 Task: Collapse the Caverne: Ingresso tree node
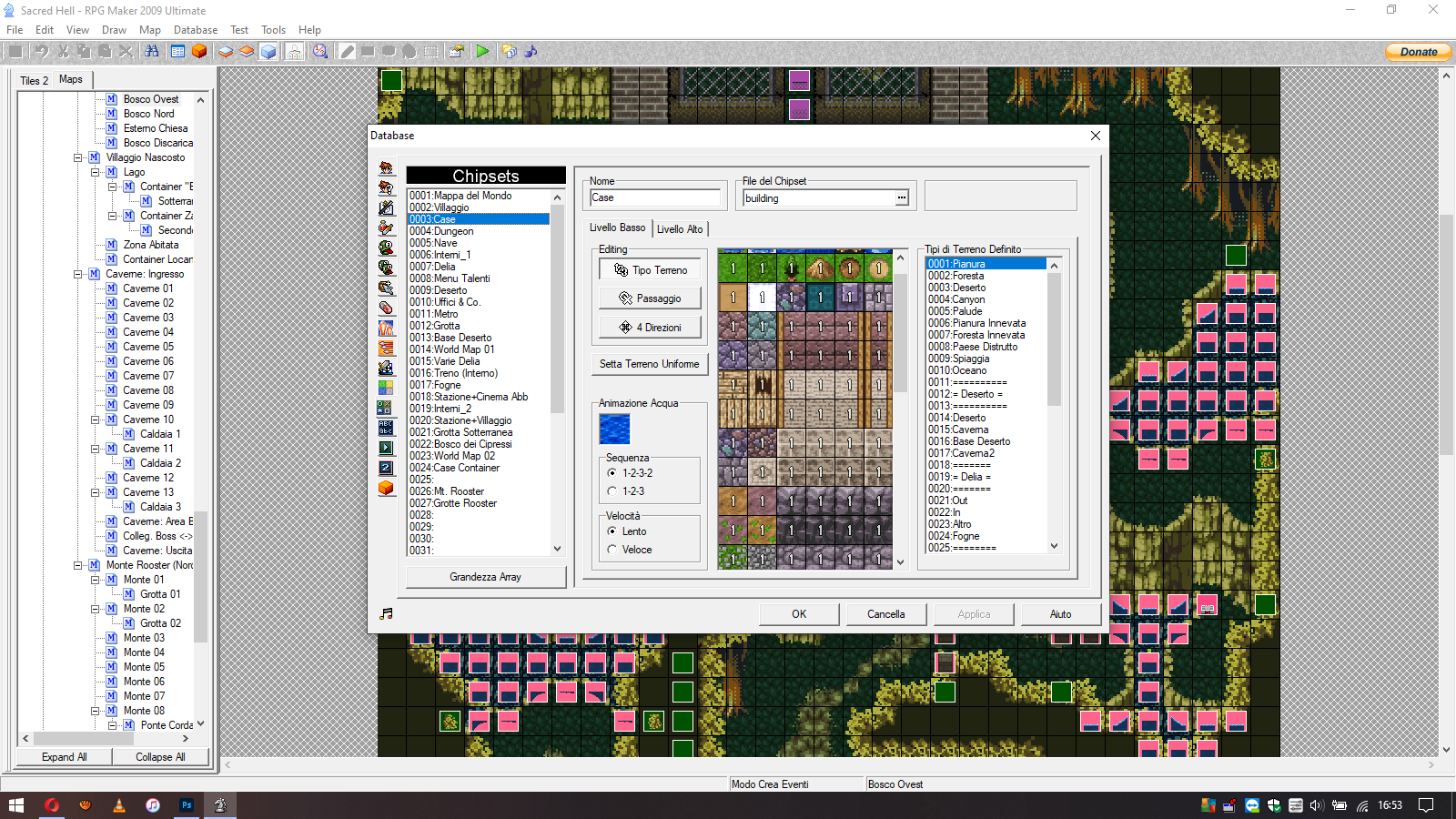click(x=77, y=274)
